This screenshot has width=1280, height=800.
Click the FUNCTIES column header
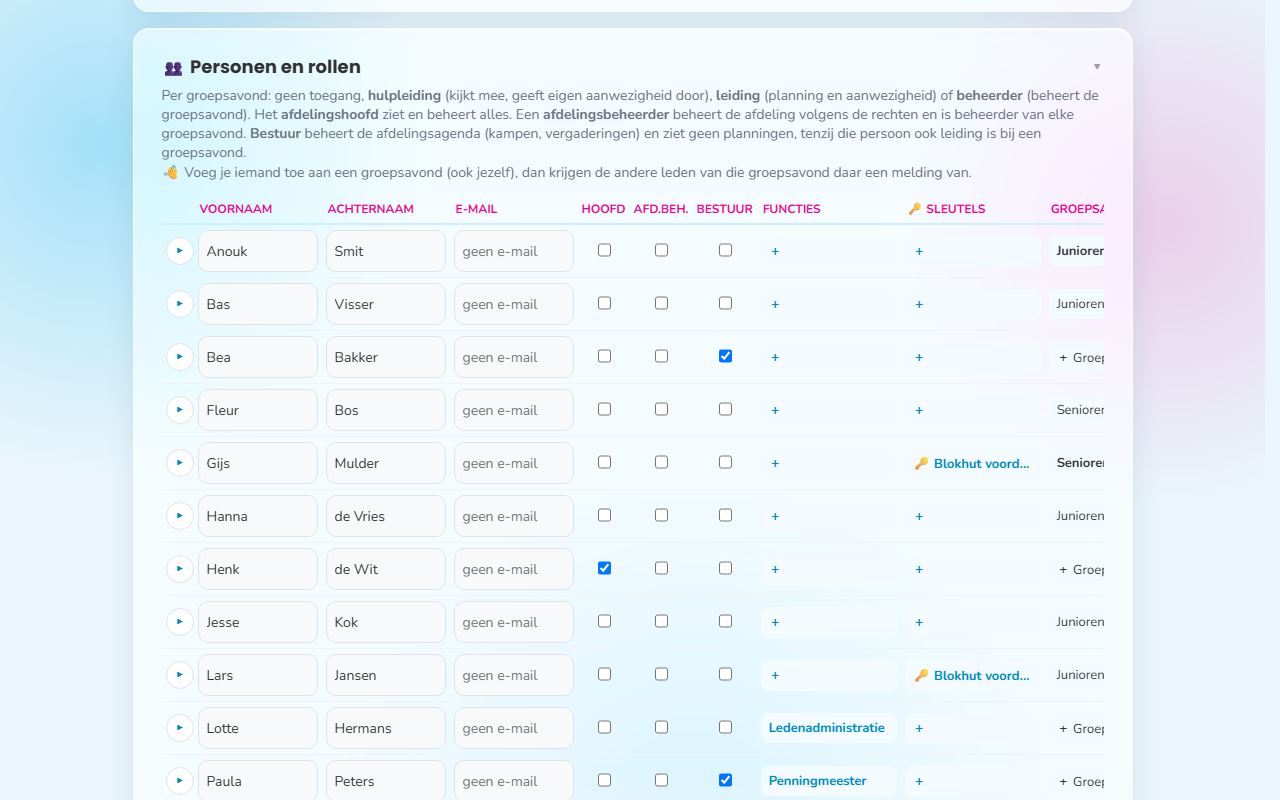(x=792, y=209)
